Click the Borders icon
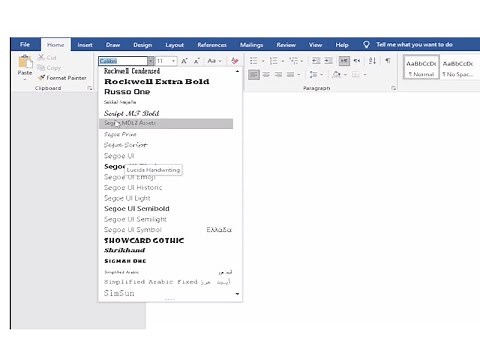Viewport: 480px width, 360px height. (356, 75)
